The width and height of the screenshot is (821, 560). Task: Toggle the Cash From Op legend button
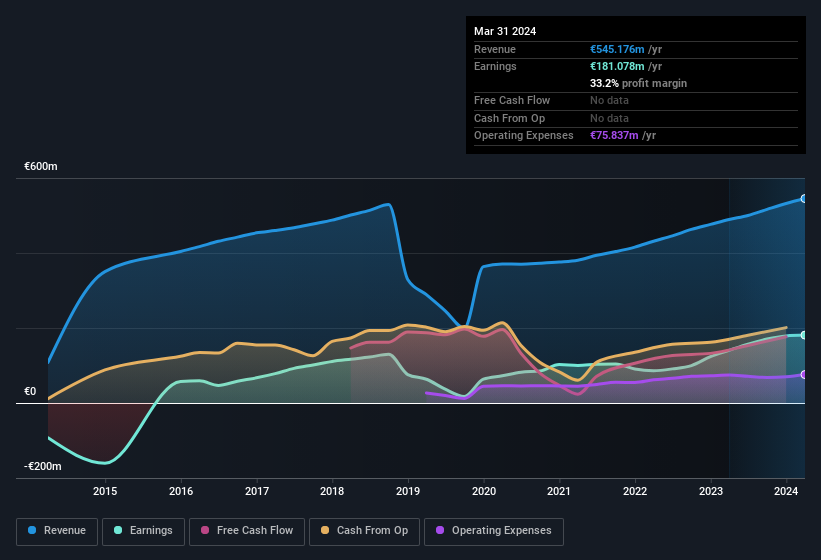click(364, 531)
